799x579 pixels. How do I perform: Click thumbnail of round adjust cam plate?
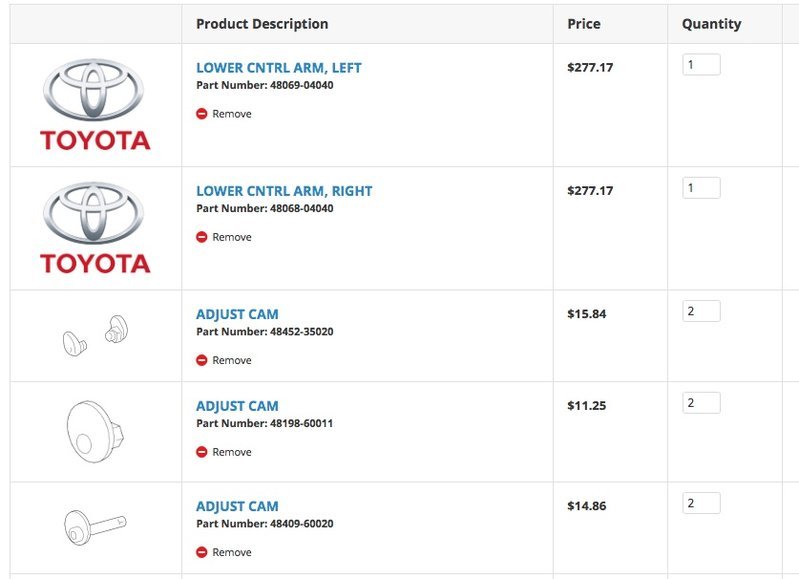coord(95,432)
